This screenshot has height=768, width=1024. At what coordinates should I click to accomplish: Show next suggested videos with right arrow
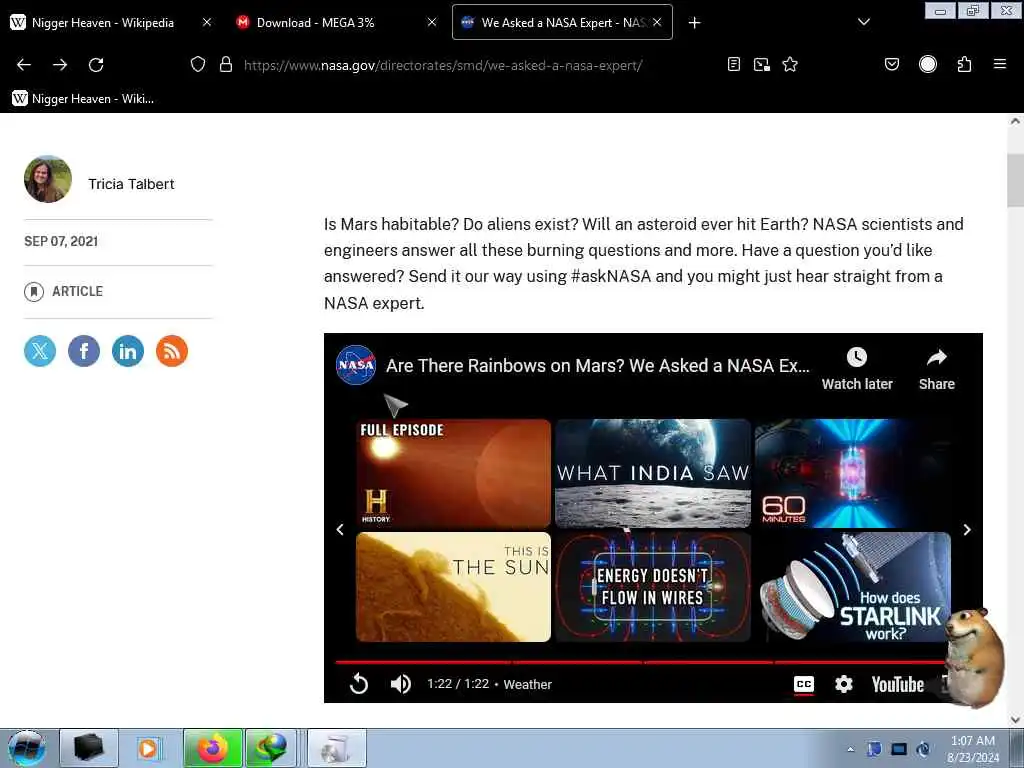pos(967,530)
